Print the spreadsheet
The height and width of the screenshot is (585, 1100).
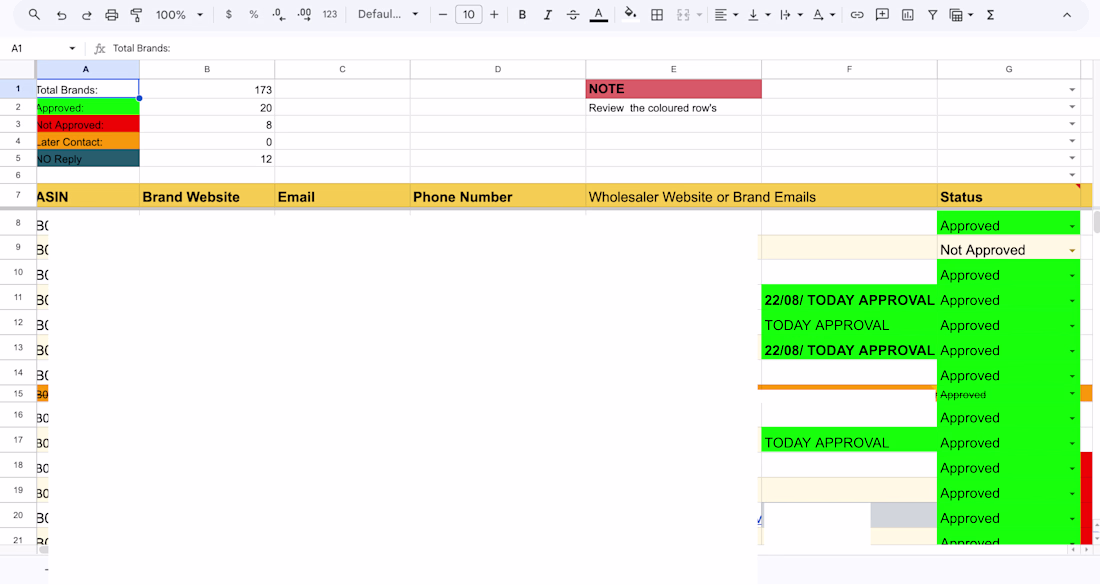pyautogui.click(x=112, y=14)
